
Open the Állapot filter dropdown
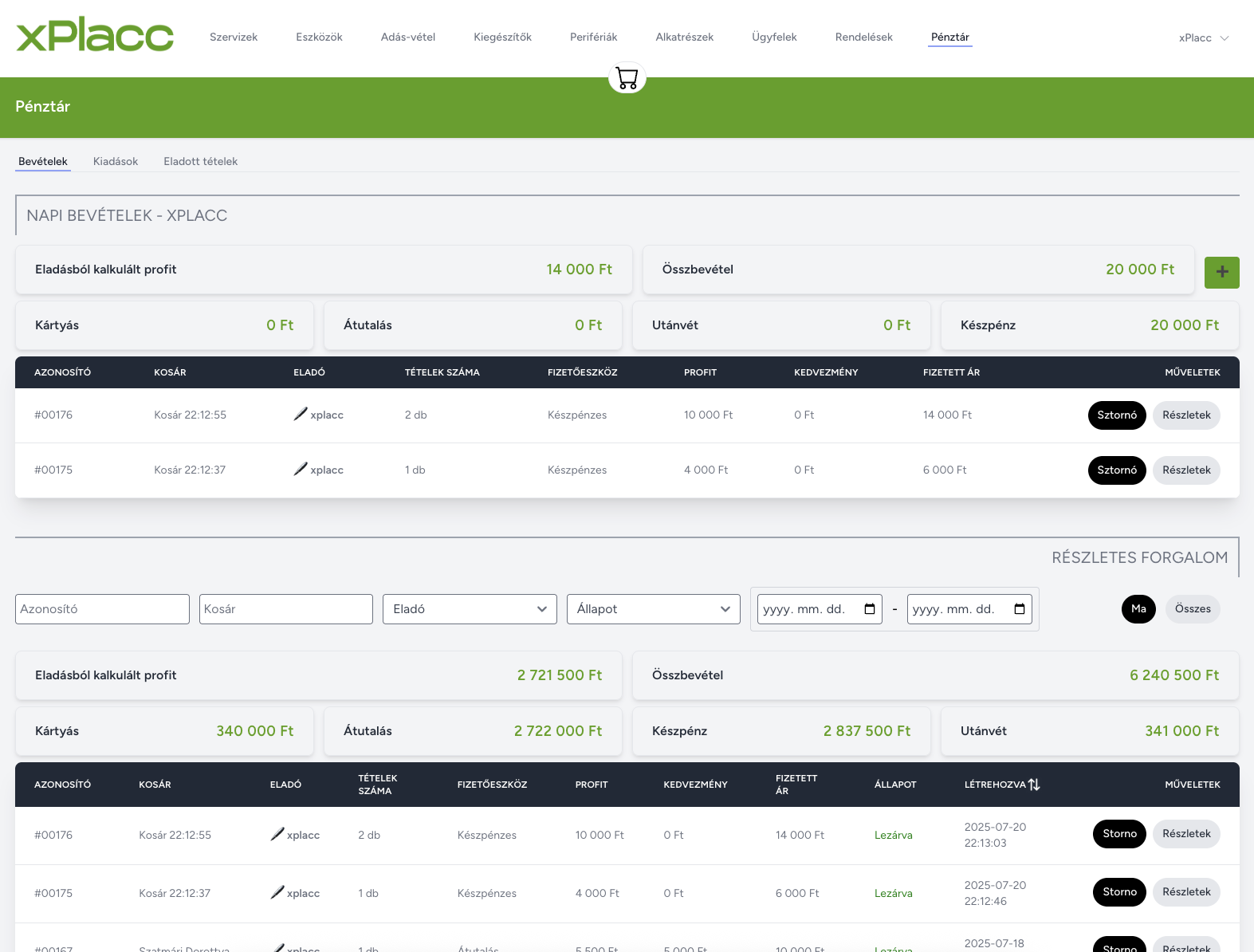pos(654,609)
